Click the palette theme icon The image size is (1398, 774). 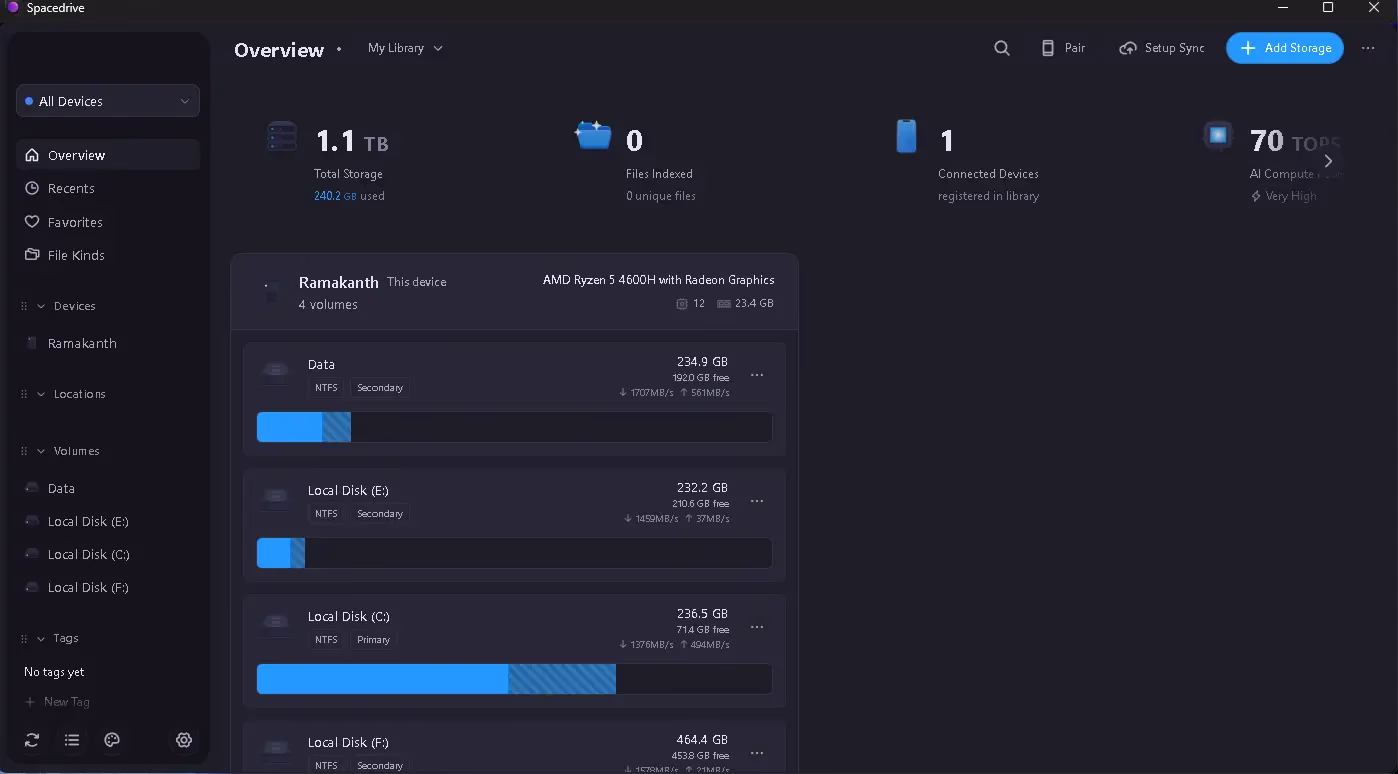point(112,740)
